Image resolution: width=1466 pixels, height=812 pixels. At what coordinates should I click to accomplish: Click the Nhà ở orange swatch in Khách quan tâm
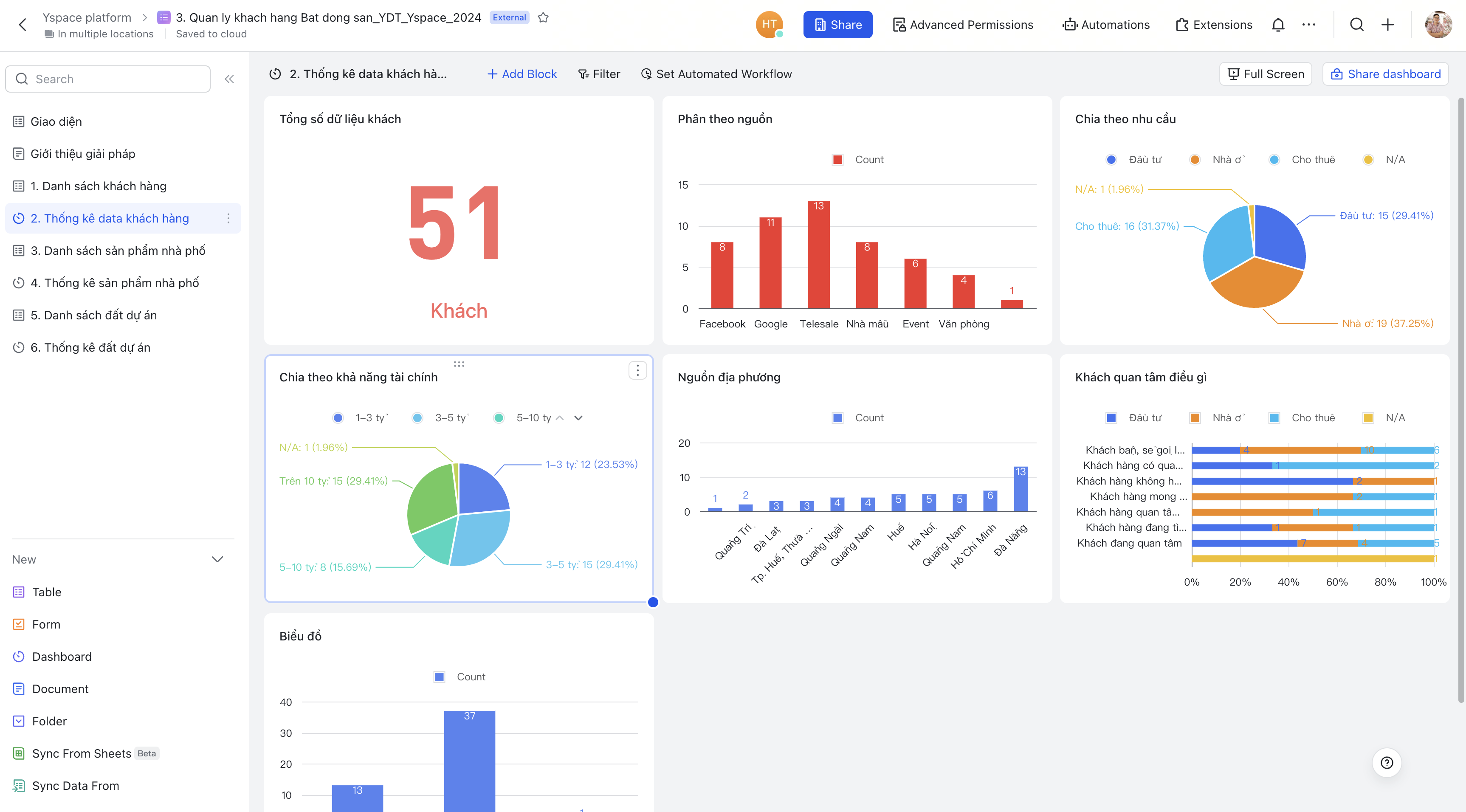point(1195,417)
